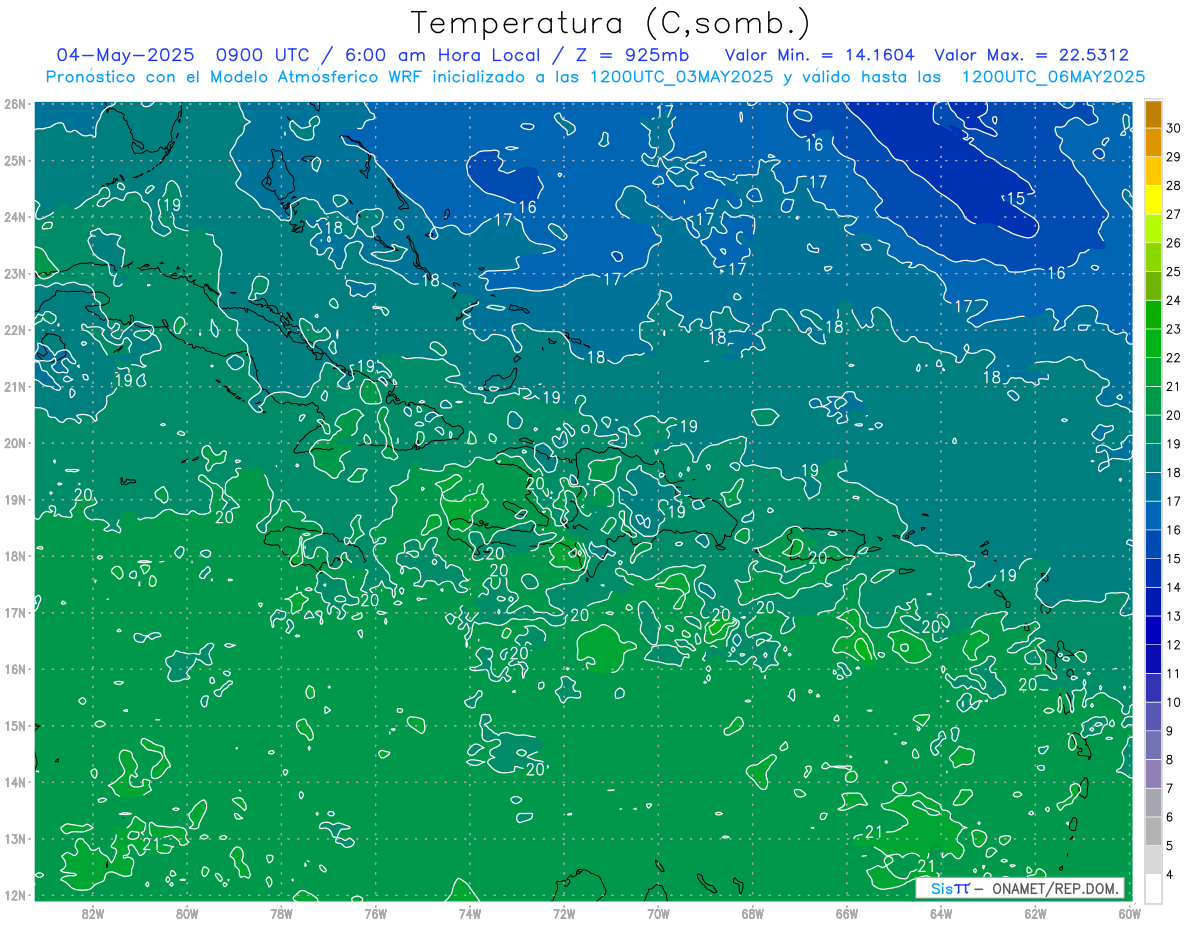This screenshot has width=1200, height=927.
Task: Click the 17N latitude axis label
Action: (15, 612)
